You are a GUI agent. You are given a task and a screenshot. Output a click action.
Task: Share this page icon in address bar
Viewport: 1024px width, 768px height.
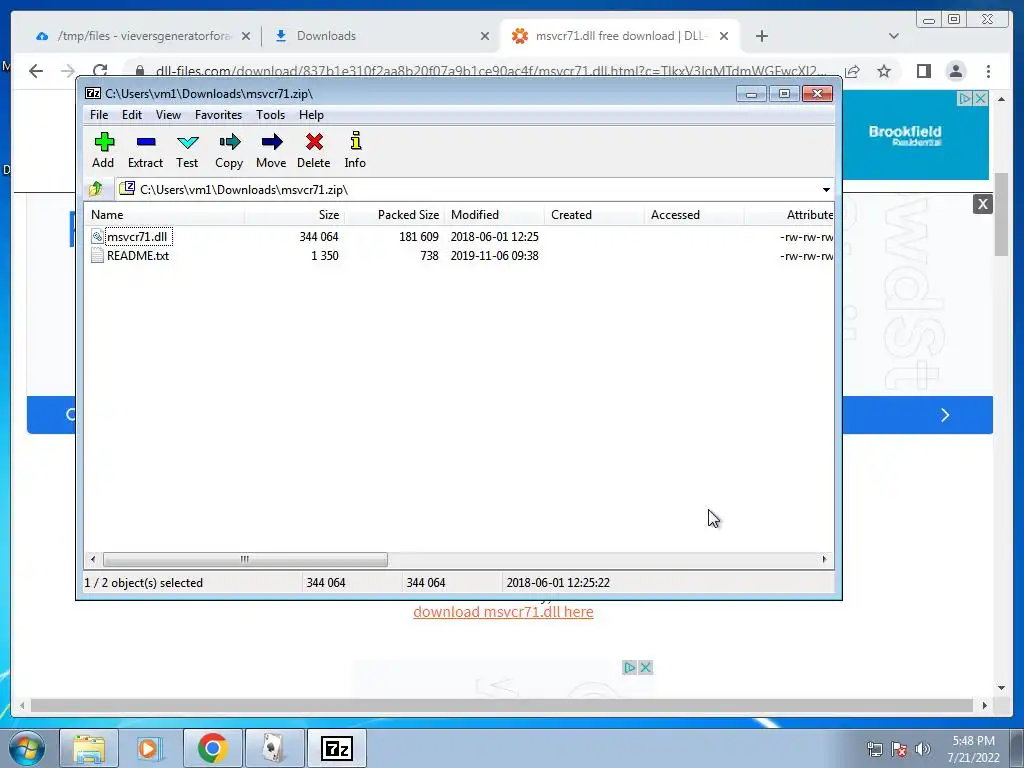(x=852, y=71)
